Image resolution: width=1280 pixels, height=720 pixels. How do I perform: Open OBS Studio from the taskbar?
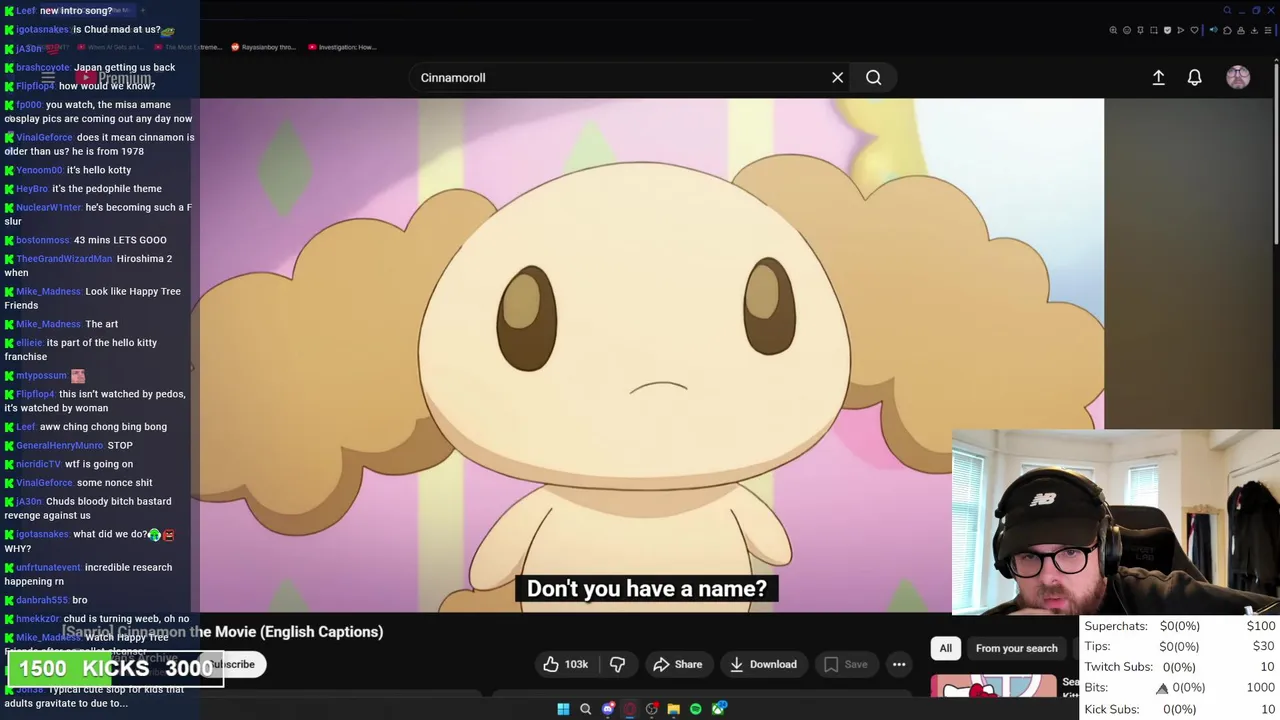coord(652,709)
